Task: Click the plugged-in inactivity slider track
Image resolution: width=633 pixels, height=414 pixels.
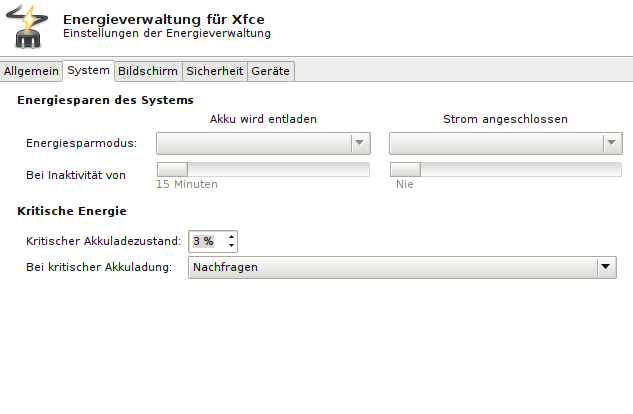Action: pos(505,169)
